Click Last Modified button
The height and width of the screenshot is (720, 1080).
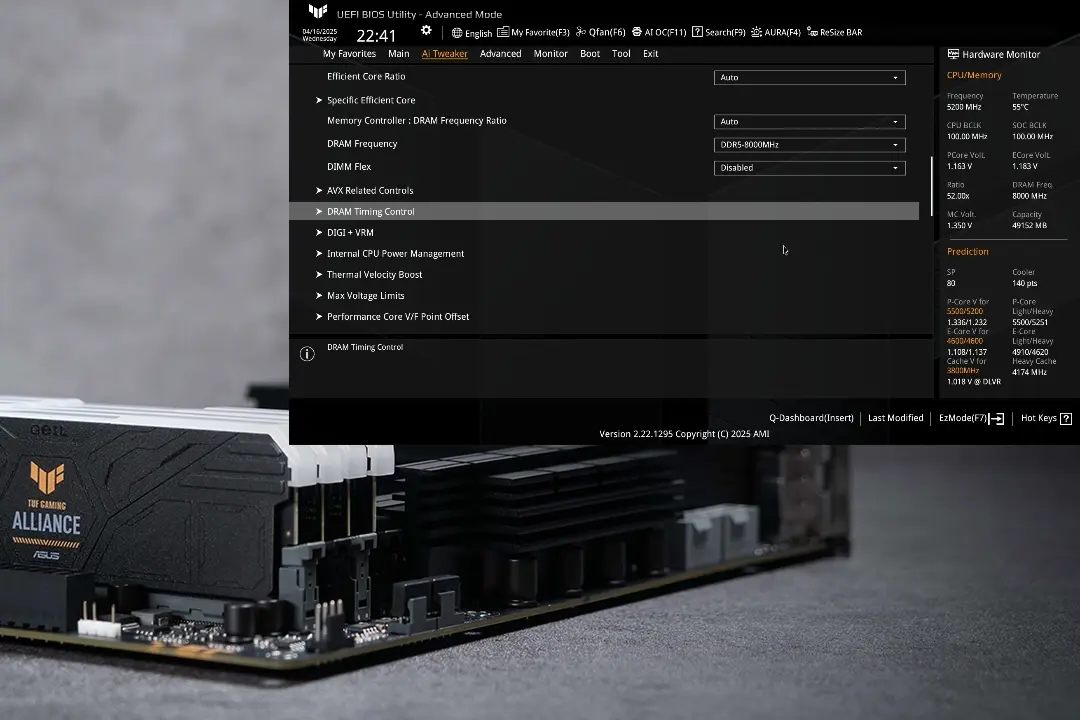[895, 418]
